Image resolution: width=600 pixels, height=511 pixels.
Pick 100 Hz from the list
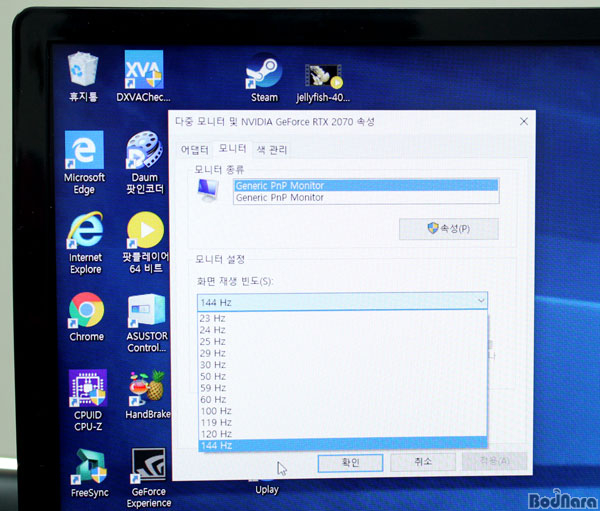coord(342,411)
